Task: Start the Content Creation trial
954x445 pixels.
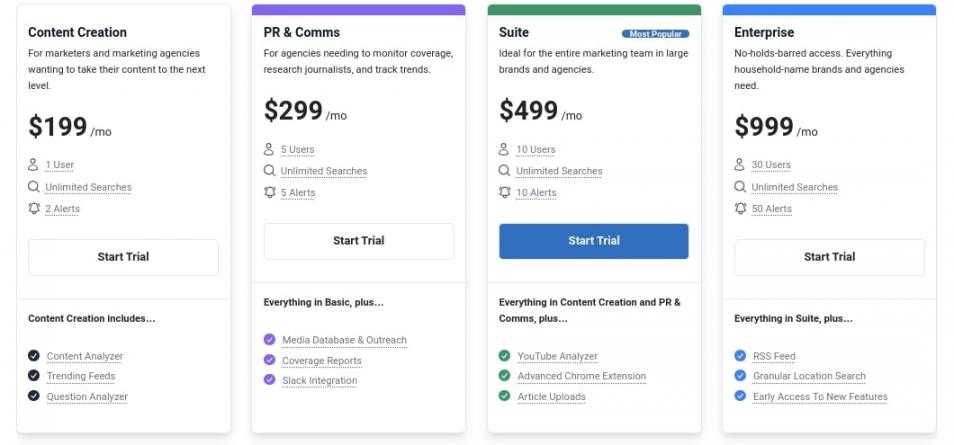Action: (x=123, y=257)
